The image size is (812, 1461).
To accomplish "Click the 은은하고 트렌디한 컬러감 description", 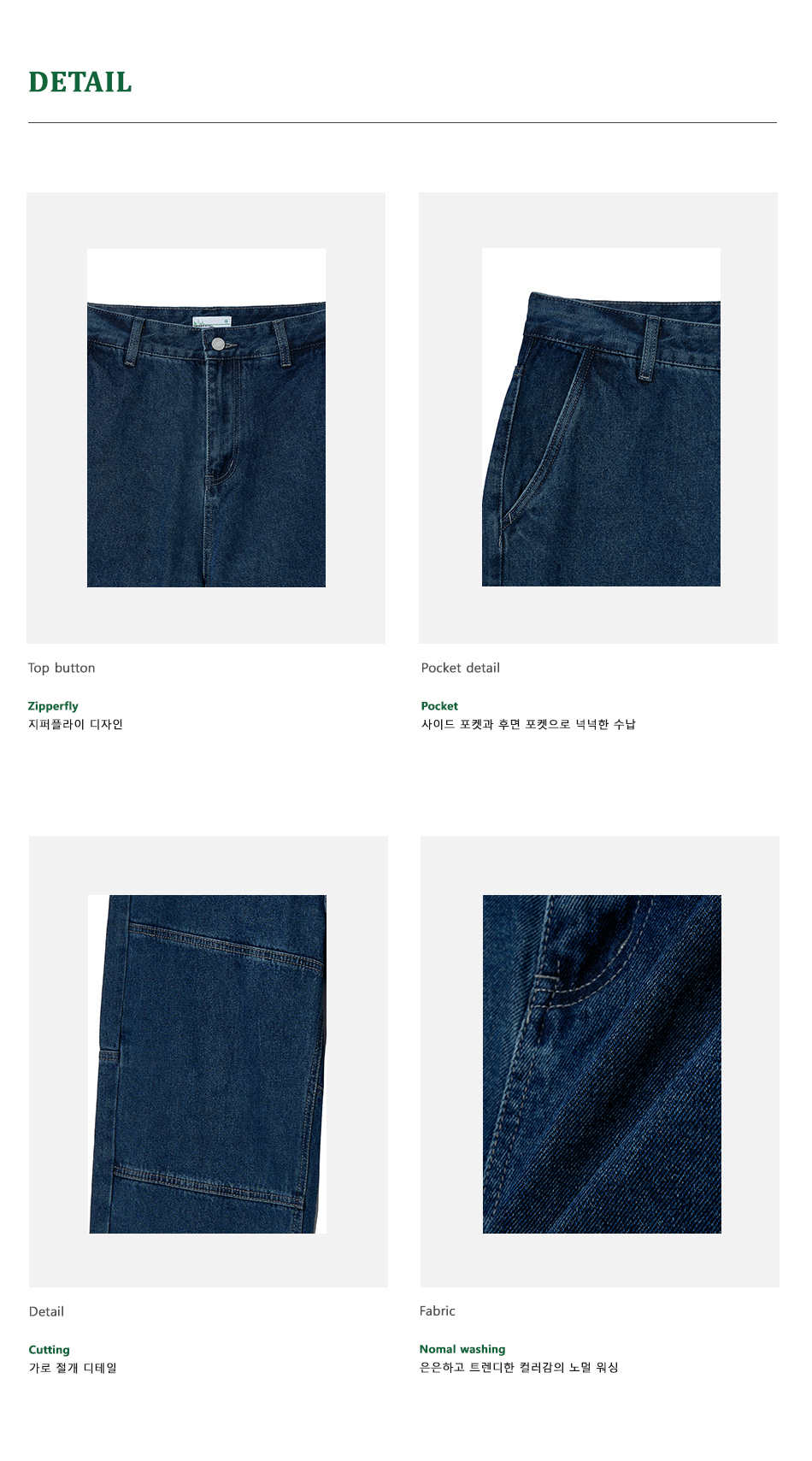I will click(519, 1367).
